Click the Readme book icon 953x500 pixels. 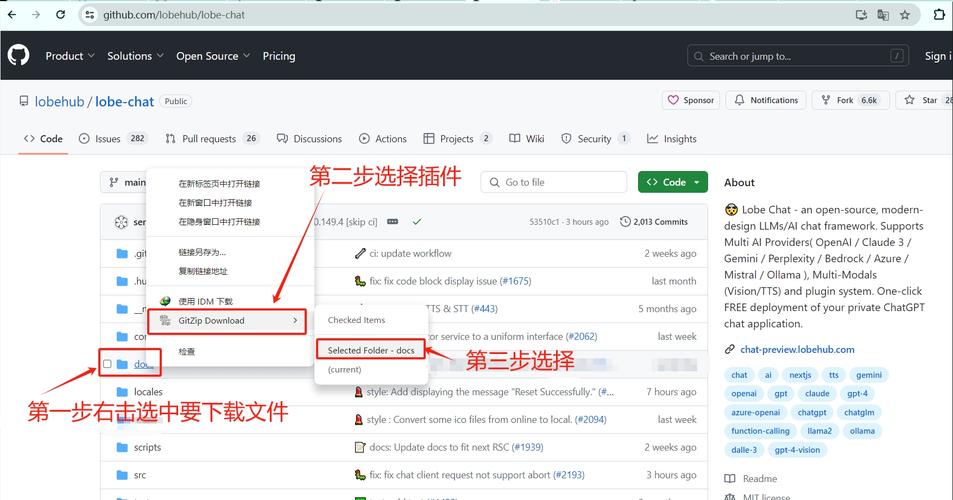tap(732, 479)
